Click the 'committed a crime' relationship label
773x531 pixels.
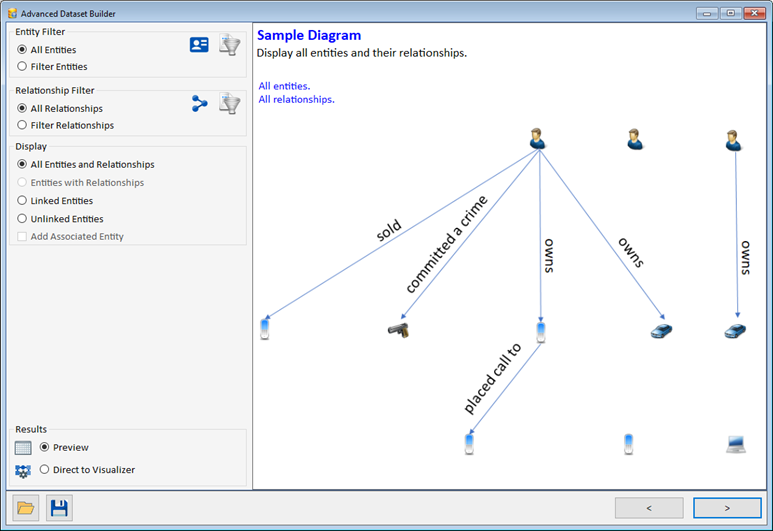point(447,244)
